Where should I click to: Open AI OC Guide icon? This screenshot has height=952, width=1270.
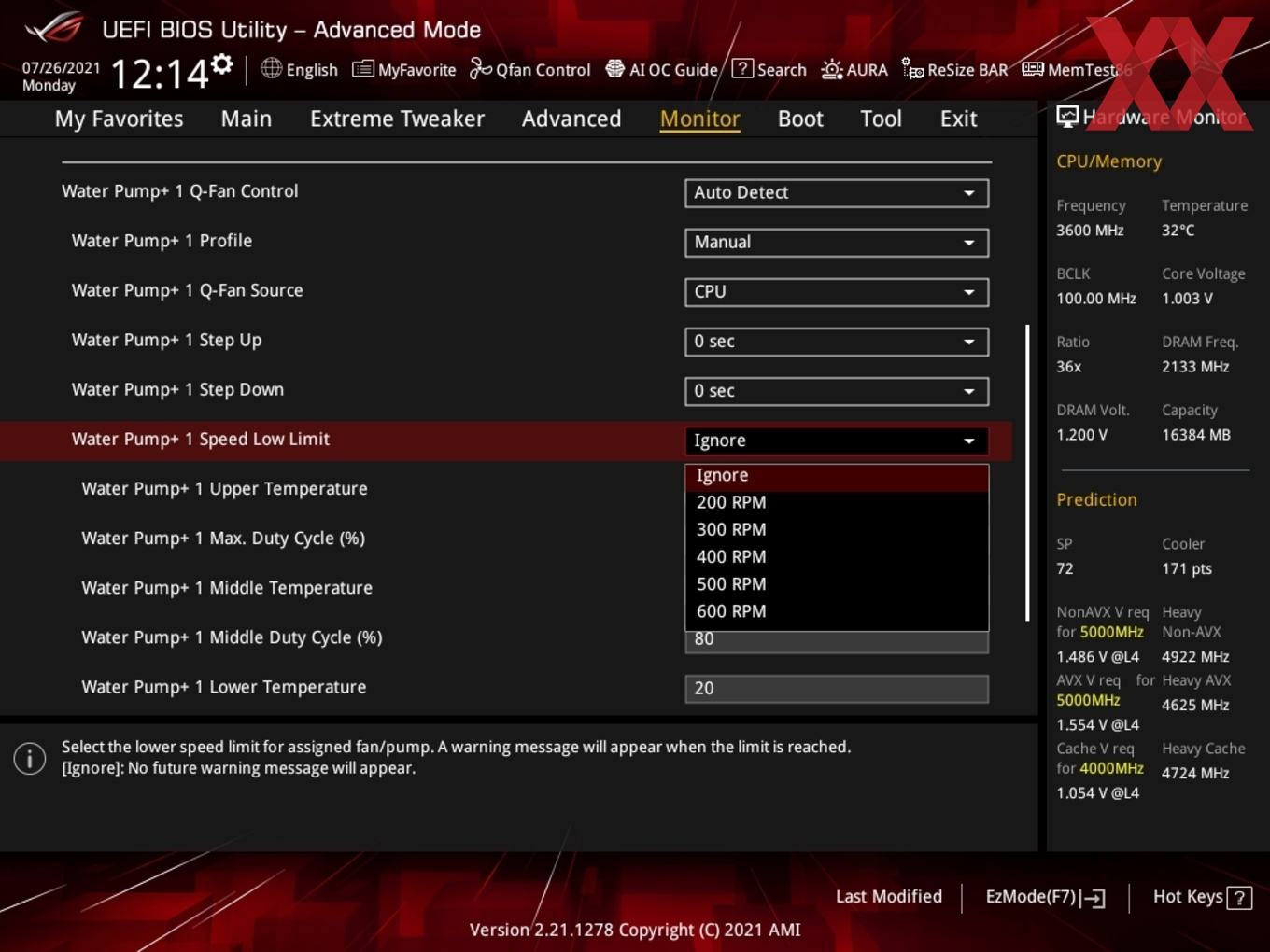[614, 68]
